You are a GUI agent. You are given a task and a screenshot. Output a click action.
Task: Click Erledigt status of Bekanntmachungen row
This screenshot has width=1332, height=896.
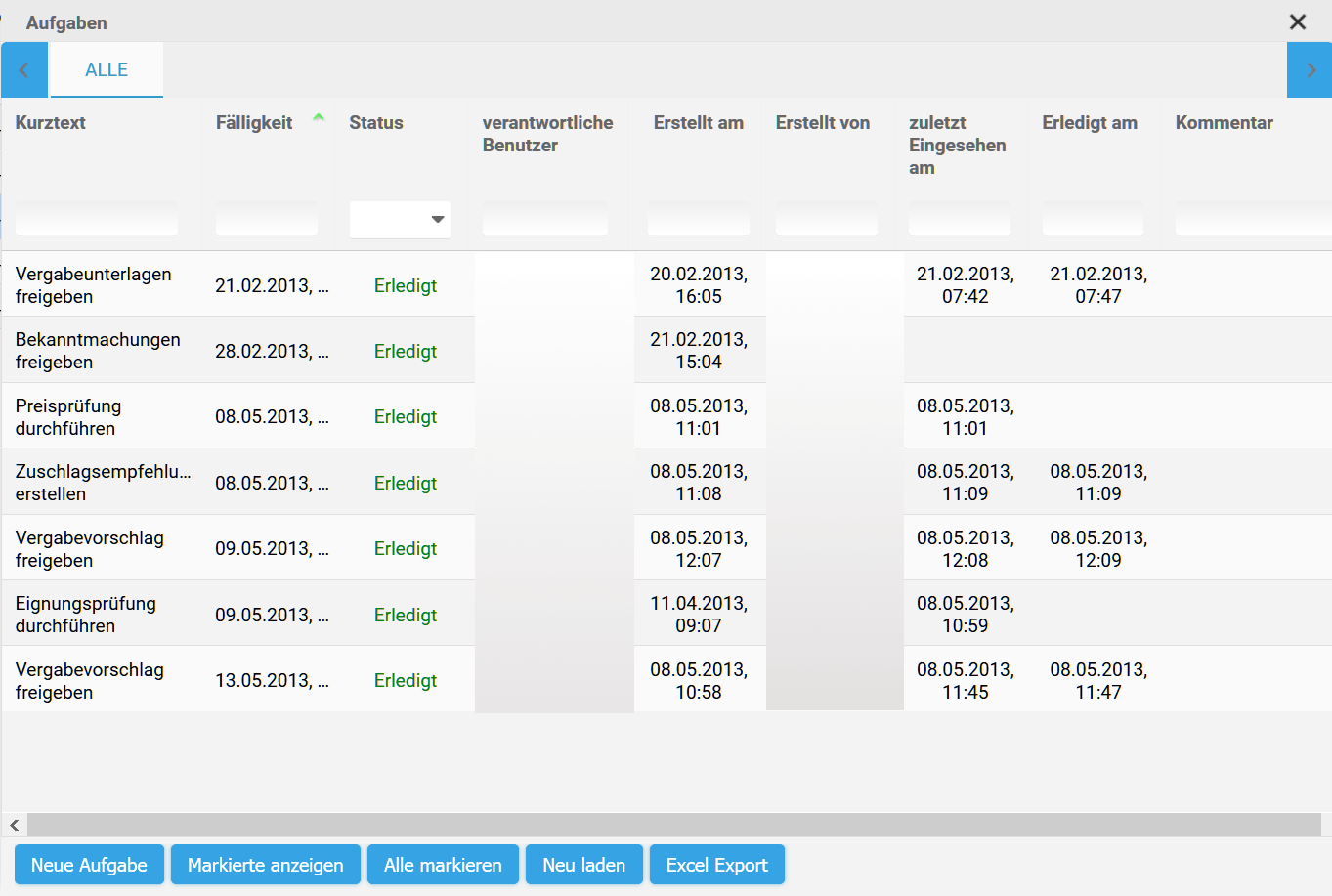(x=406, y=351)
